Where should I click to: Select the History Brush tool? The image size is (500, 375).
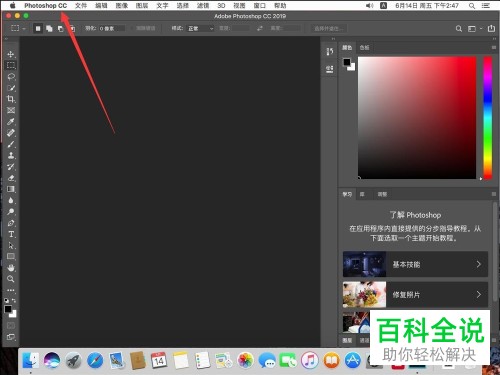pos(11,167)
